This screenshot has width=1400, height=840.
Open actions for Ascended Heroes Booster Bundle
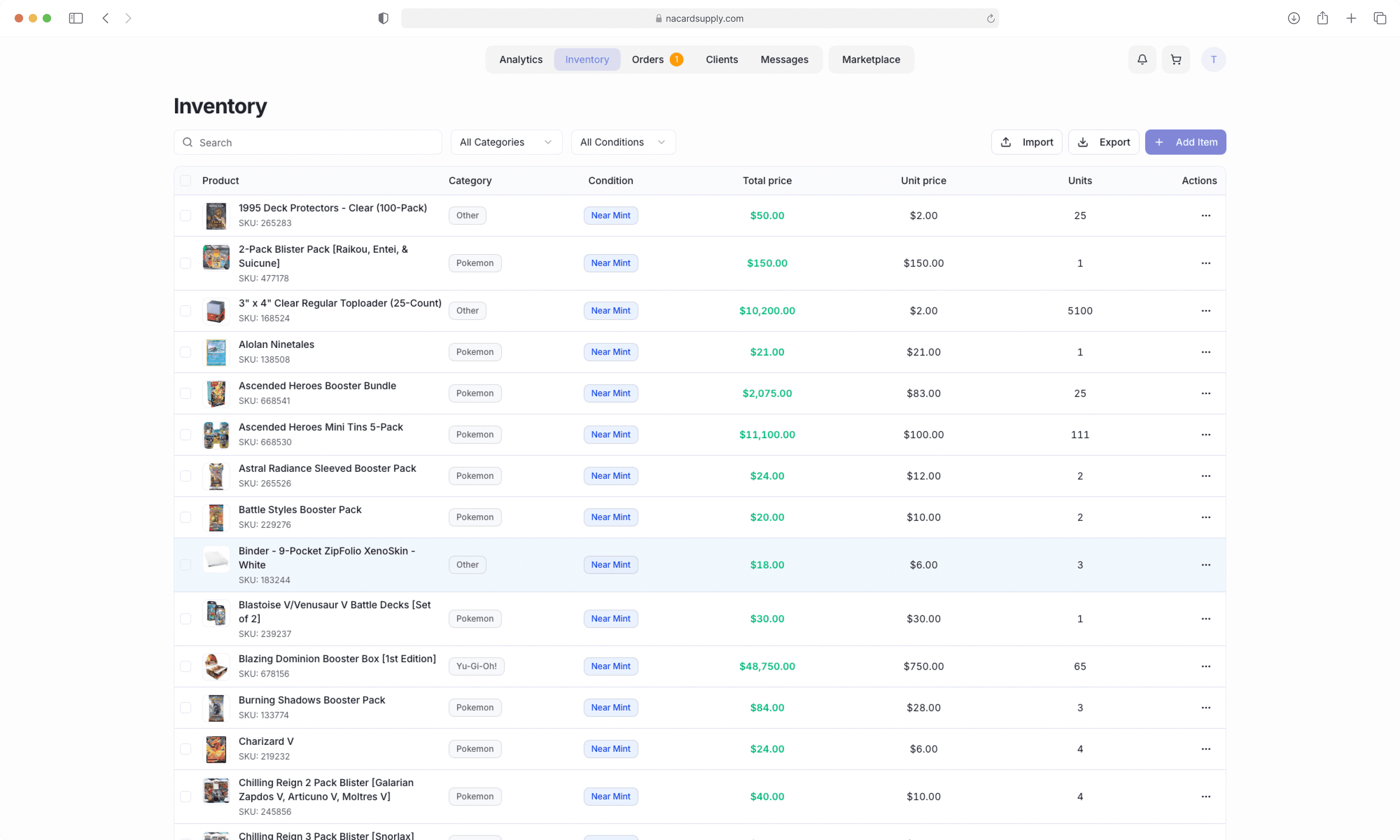point(1206,393)
